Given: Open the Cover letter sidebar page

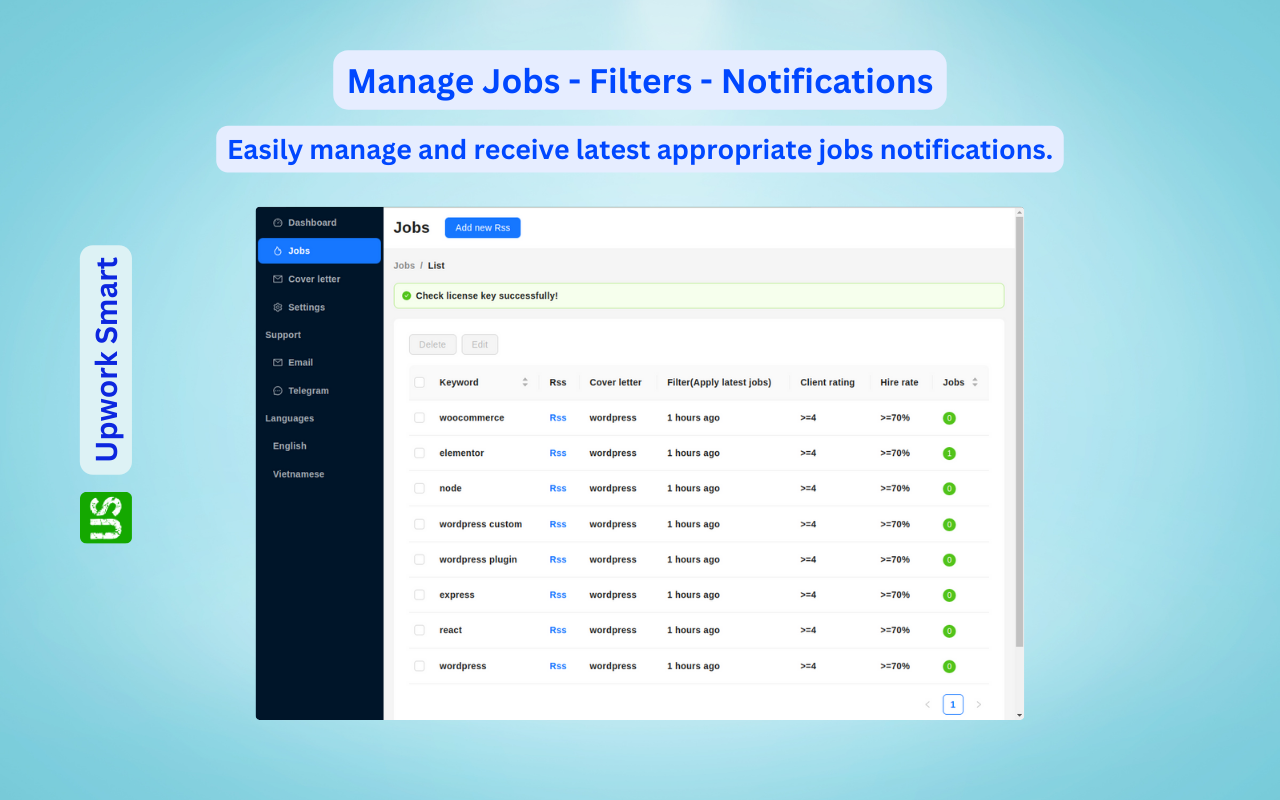Looking at the screenshot, I should click(x=319, y=279).
